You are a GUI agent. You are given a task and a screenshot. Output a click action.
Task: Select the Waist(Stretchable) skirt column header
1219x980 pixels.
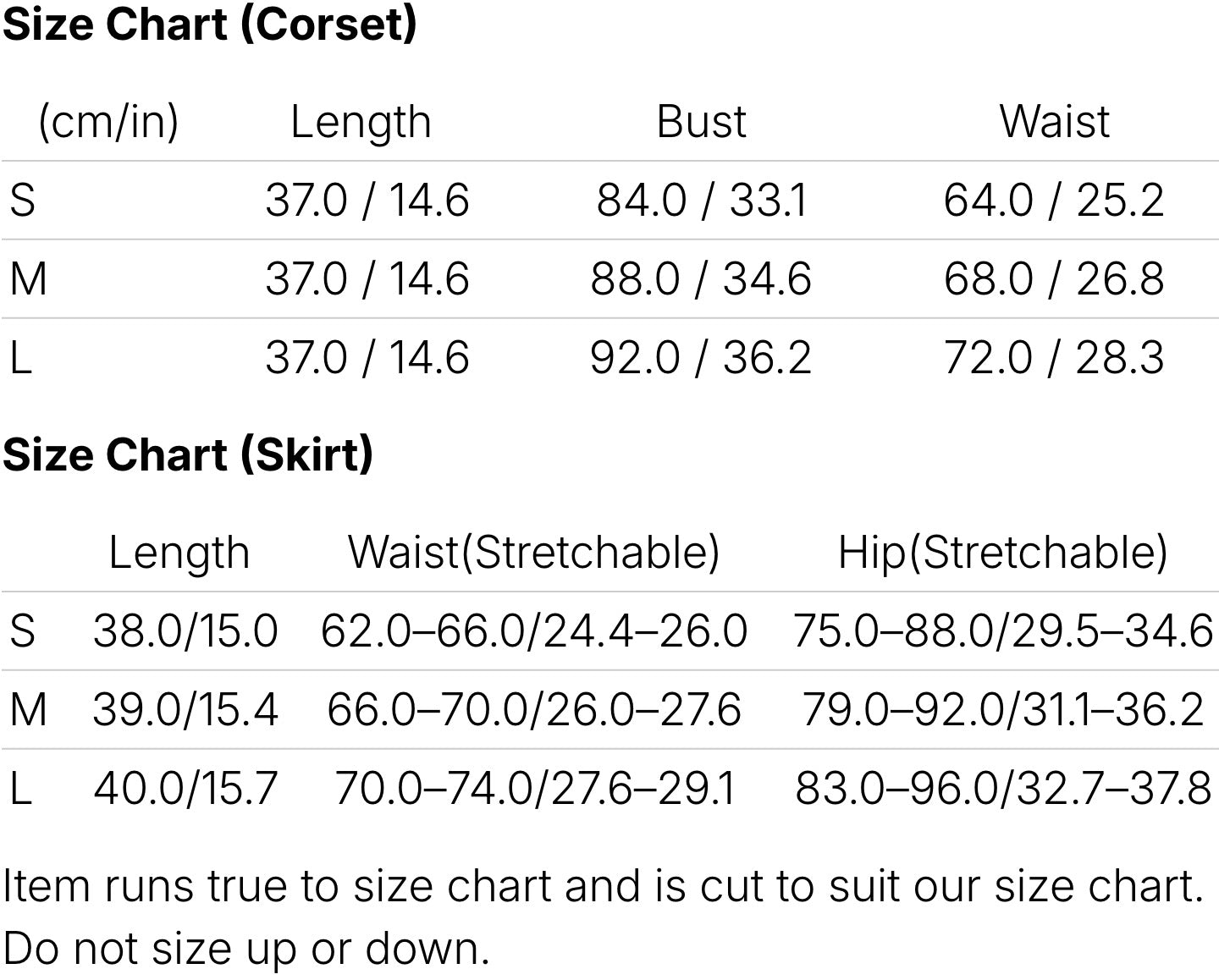533,553
